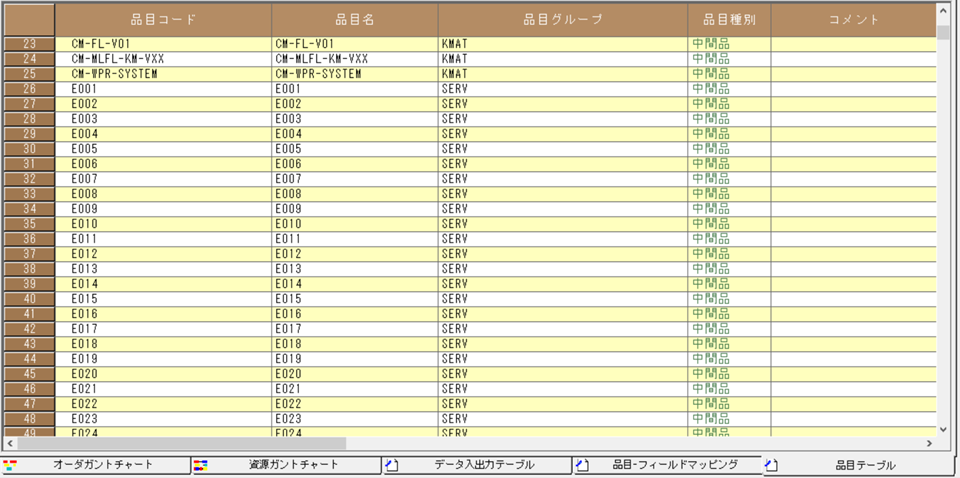
Task: Click the データ入出力テーブル tab icon
Action: pyautogui.click(x=391, y=465)
